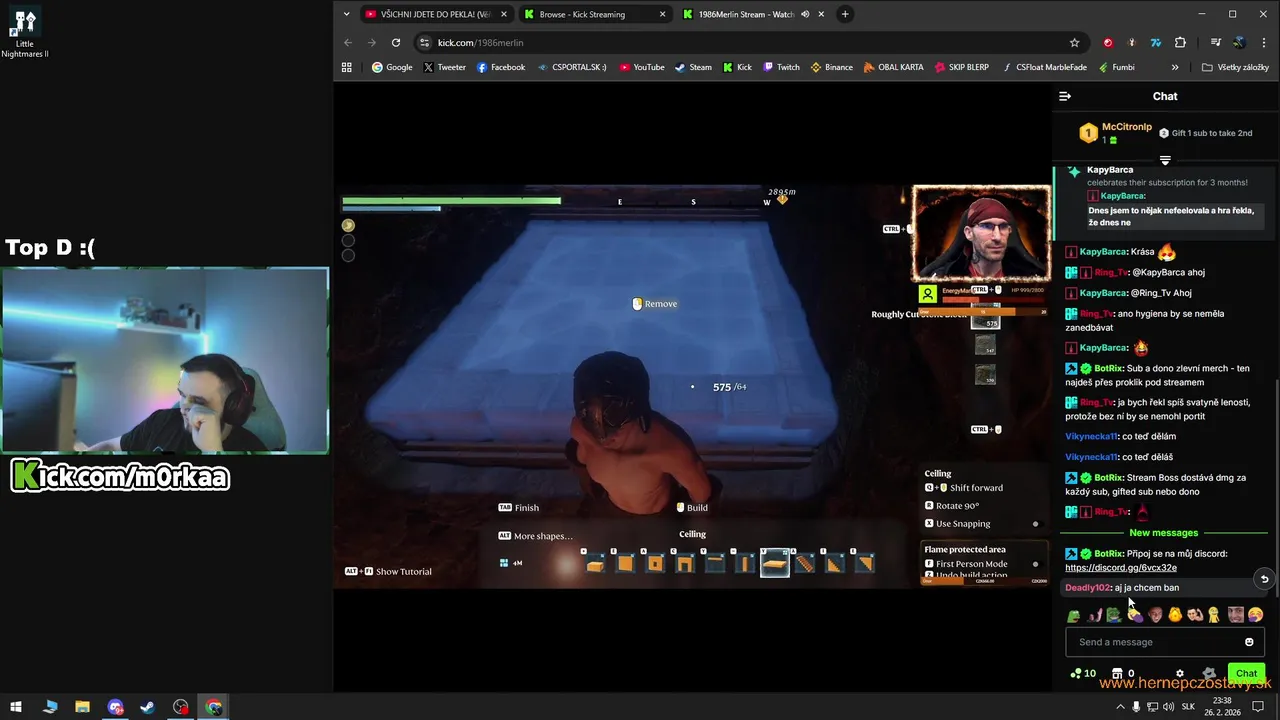Open the media control icon in Chrome toolbar
Viewport: 1280px width, 720px height.
click(x=1215, y=43)
